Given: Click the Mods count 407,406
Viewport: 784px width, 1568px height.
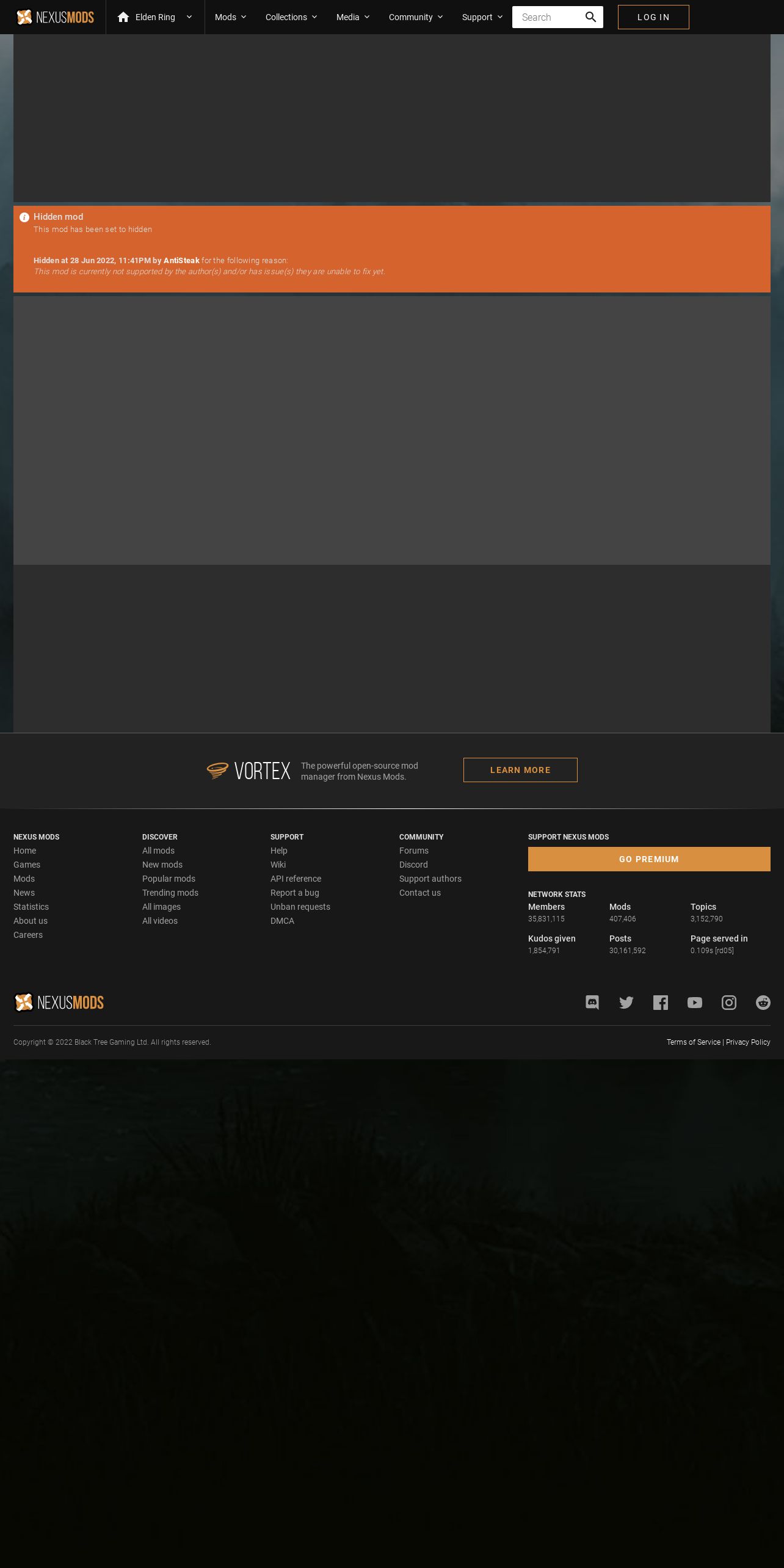Looking at the screenshot, I should (x=623, y=919).
